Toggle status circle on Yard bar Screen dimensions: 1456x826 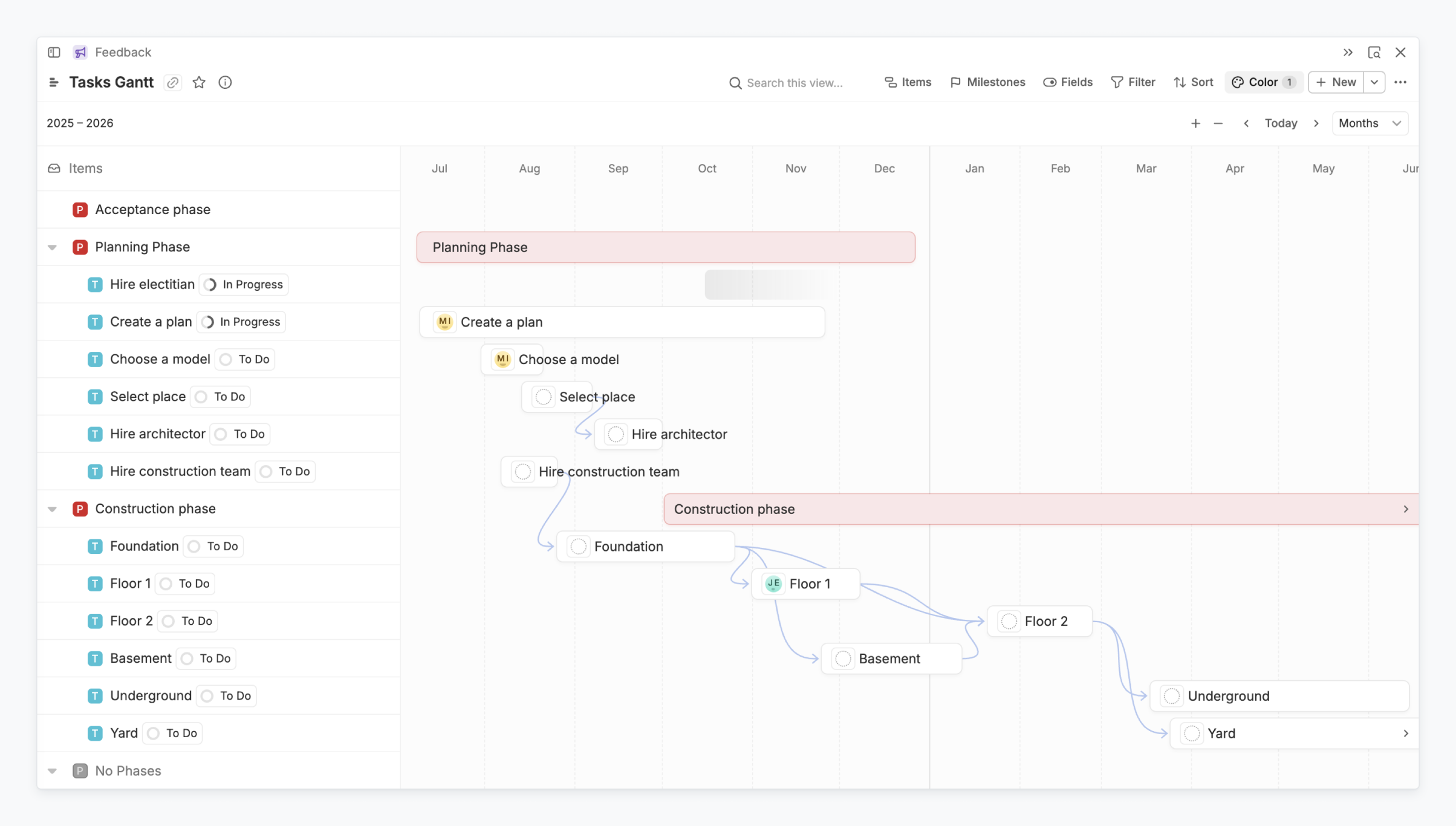tap(1192, 733)
